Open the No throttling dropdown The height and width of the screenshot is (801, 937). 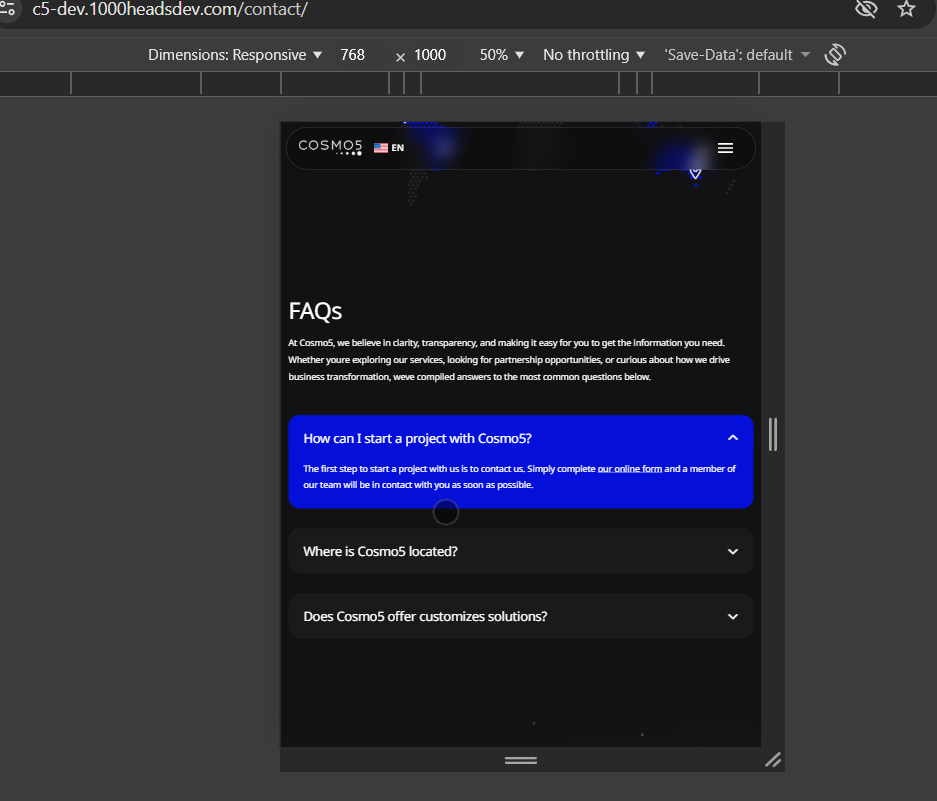(x=594, y=55)
